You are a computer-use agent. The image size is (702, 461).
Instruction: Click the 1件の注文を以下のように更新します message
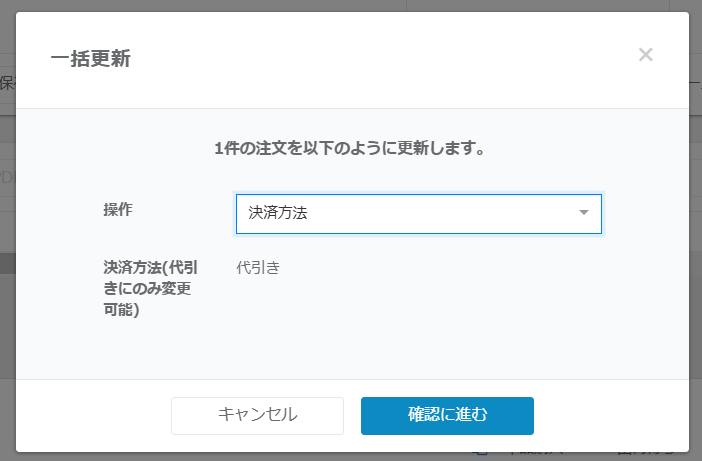coord(350,149)
